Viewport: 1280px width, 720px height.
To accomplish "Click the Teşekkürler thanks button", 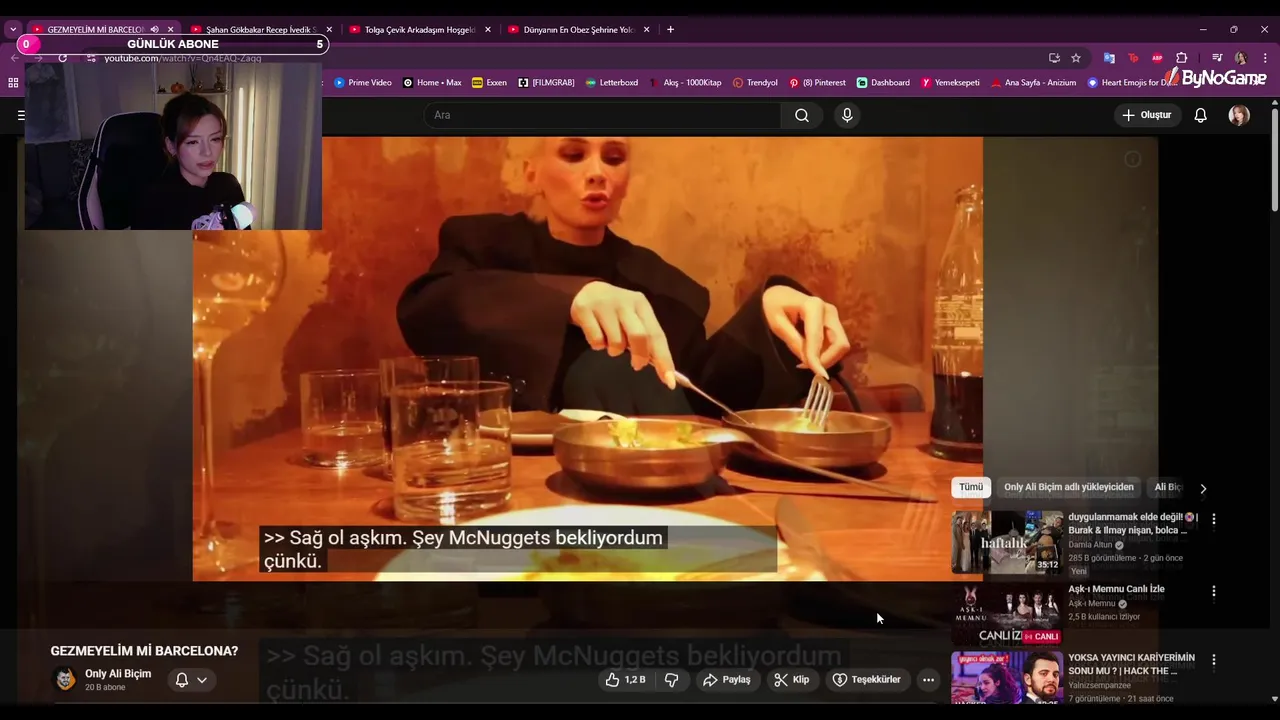I will pyautogui.click(x=867, y=680).
